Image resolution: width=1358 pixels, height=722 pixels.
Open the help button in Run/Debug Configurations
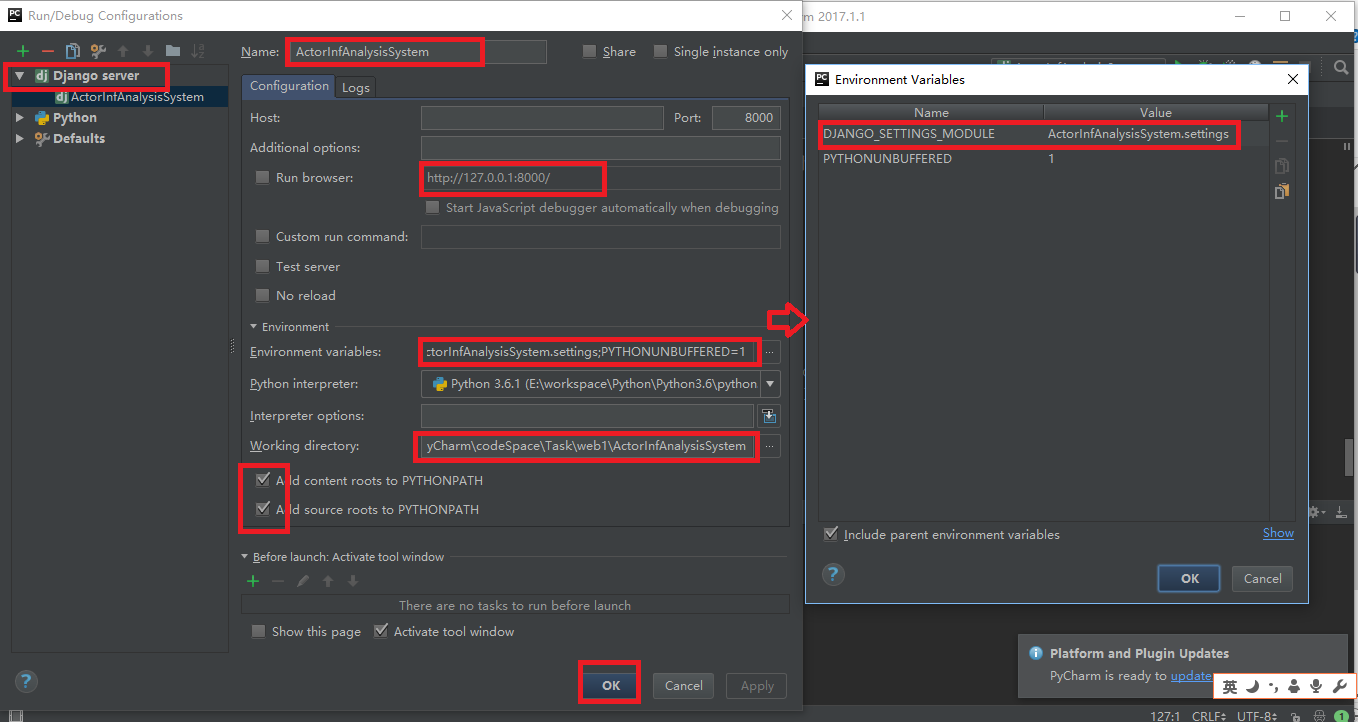pos(26,682)
